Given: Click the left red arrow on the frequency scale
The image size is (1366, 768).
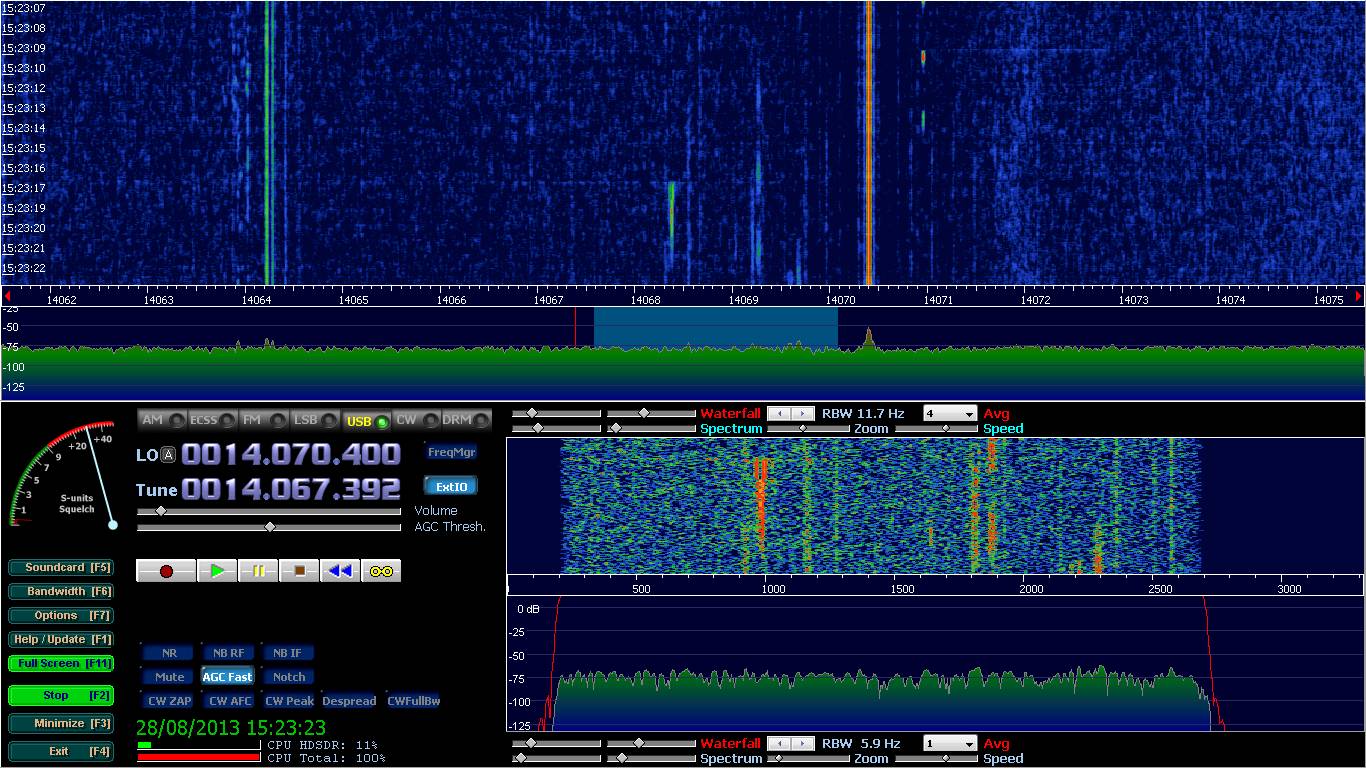Looking at the screenshot, I should 7,296.
